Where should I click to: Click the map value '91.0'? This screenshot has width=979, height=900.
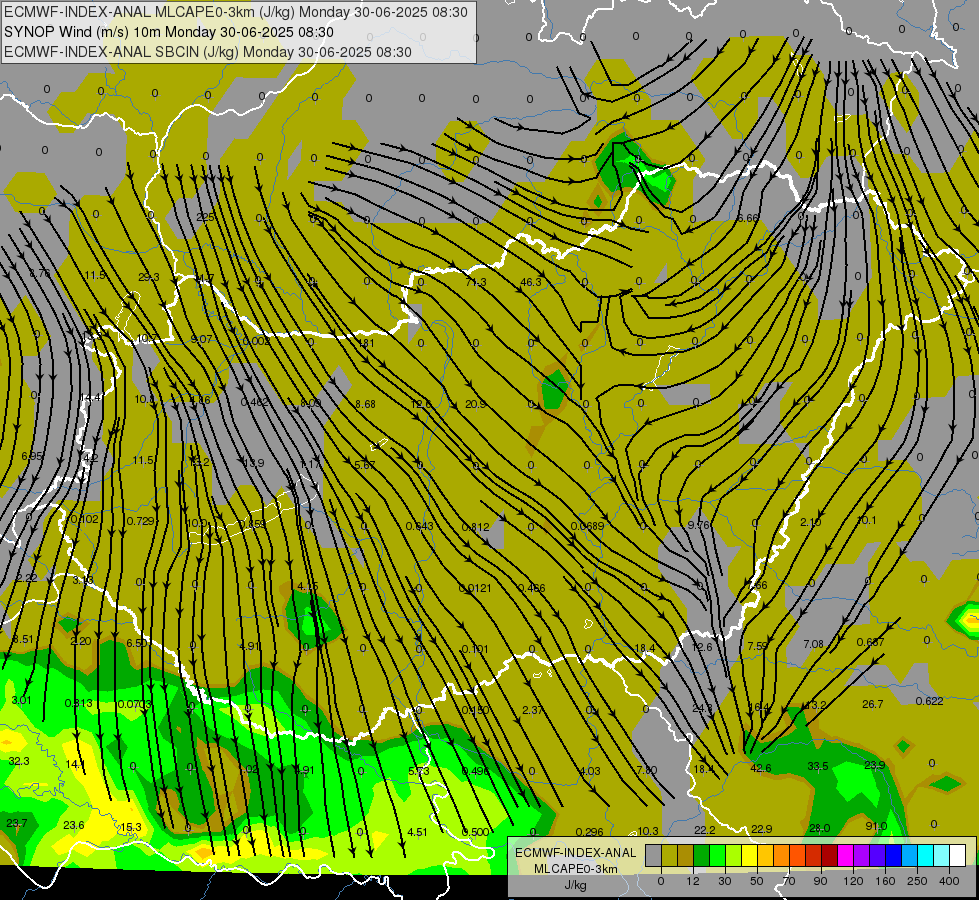(876, 826)
